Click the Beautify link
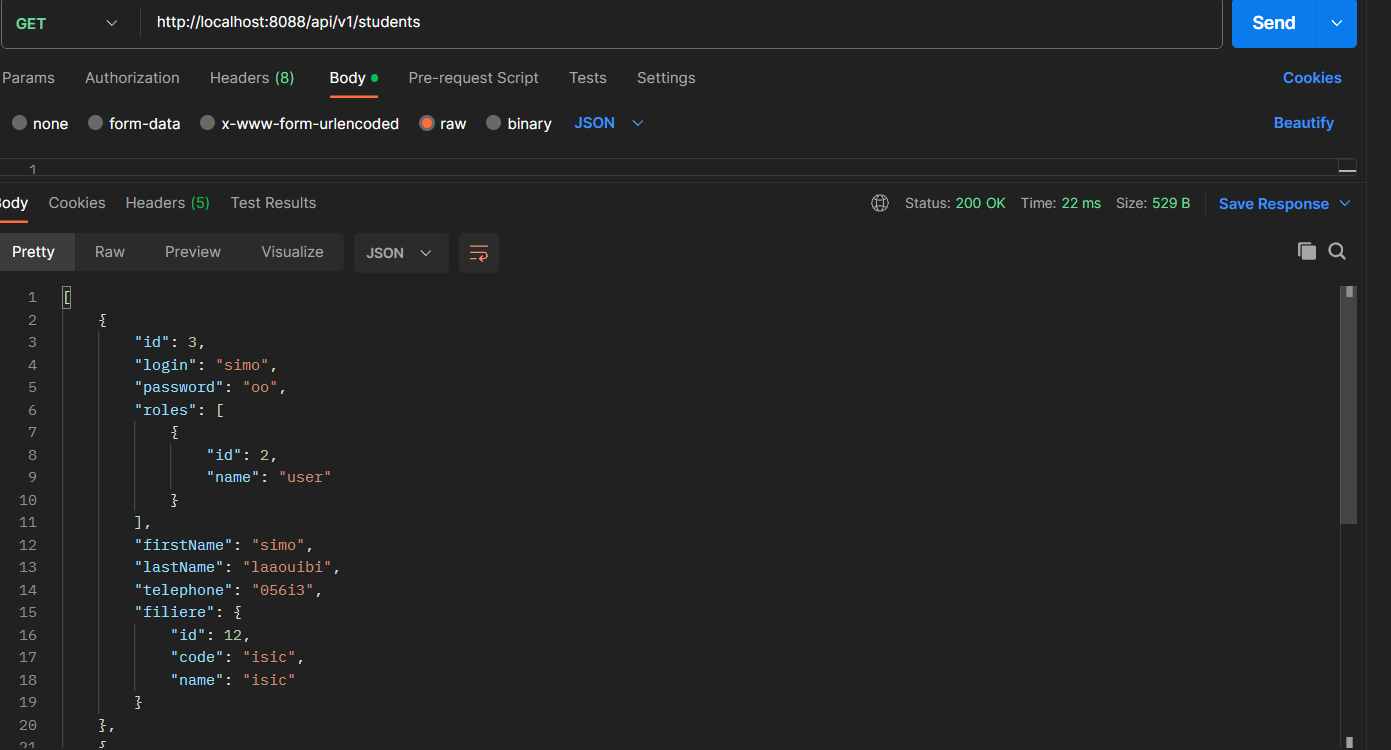This screenshot has height=750, width=1391. (1303, 122)
